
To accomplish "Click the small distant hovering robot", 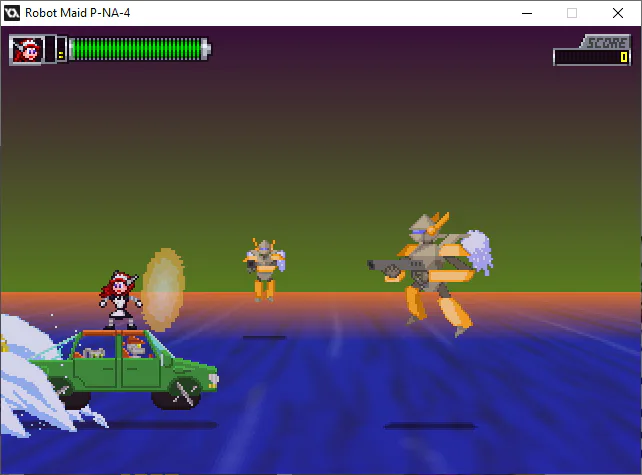I will click(264, 270).
